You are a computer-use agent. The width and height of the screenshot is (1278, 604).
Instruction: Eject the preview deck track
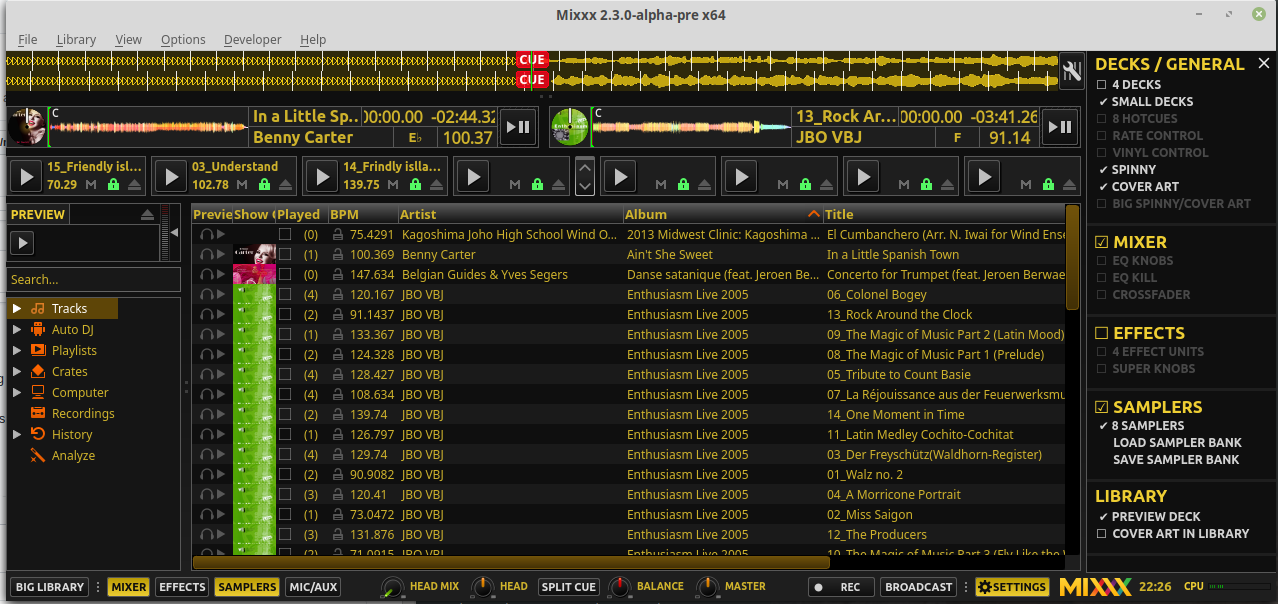point(147,215)
